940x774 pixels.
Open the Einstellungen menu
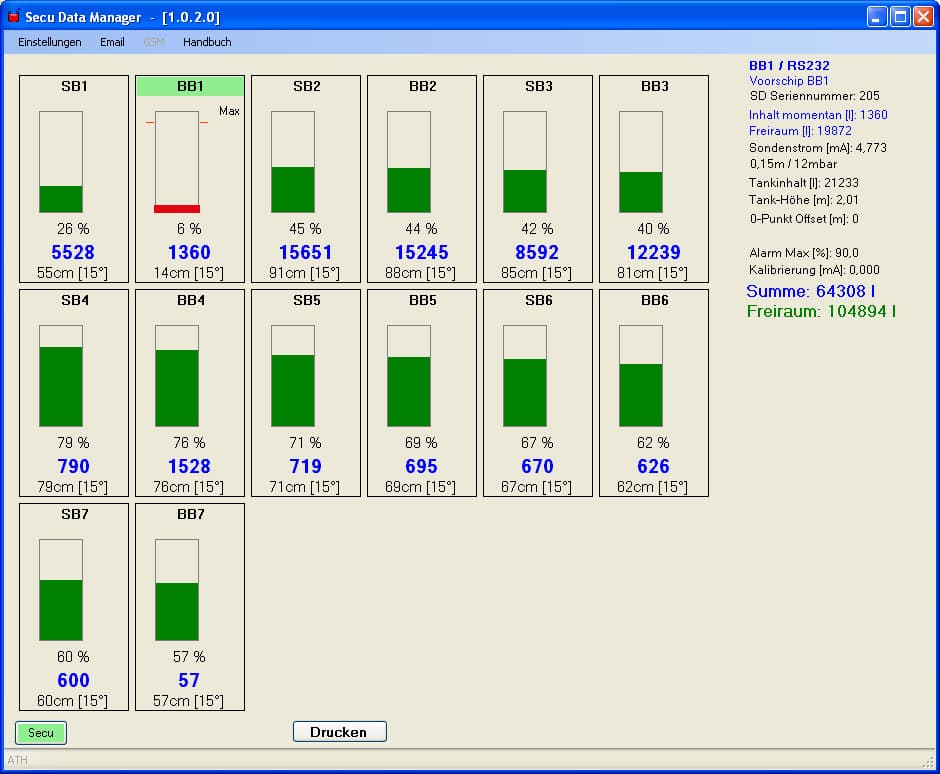click(50, 42)
